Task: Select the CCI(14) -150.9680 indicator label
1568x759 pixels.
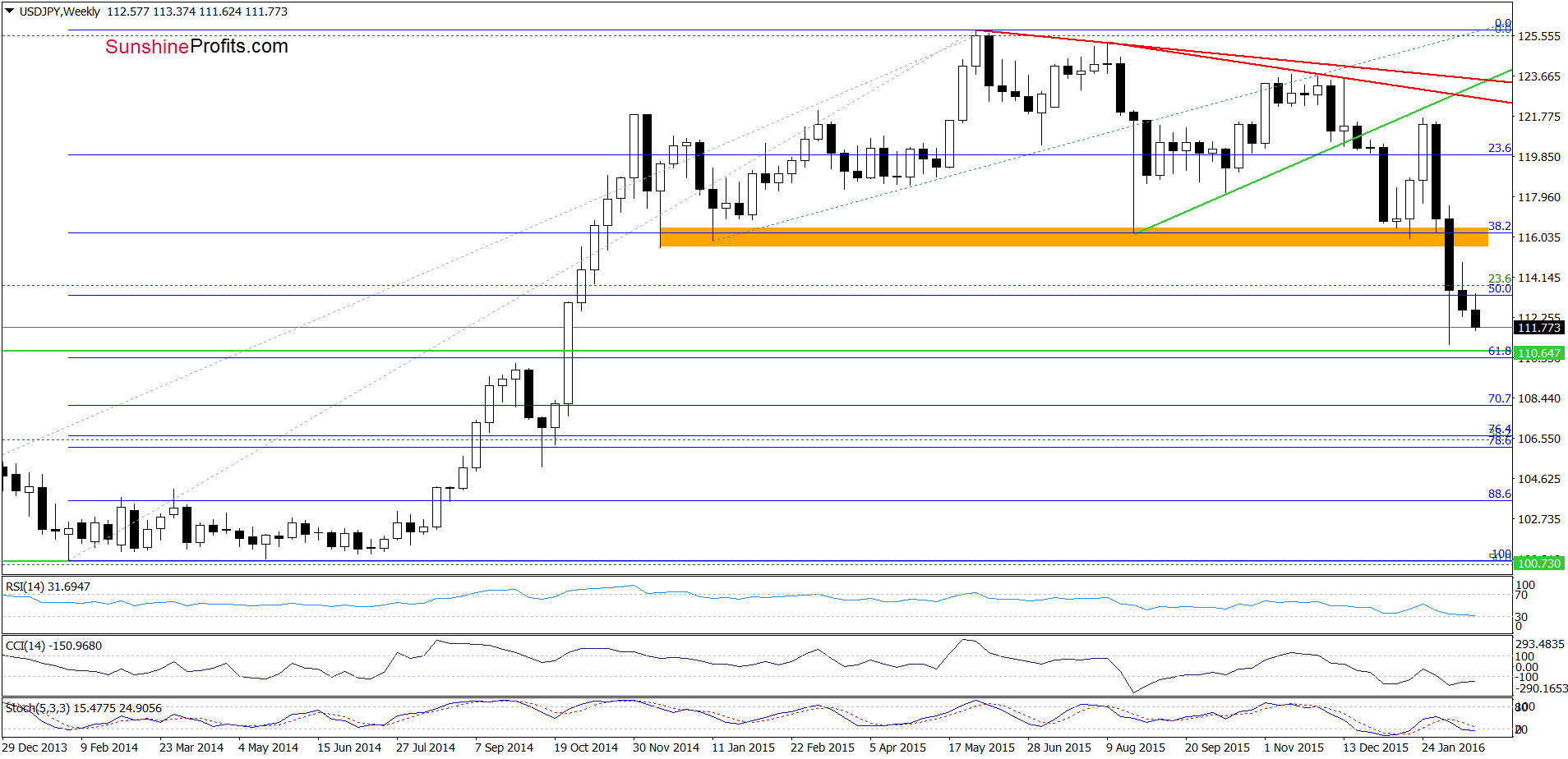Action: coord(54,646)
